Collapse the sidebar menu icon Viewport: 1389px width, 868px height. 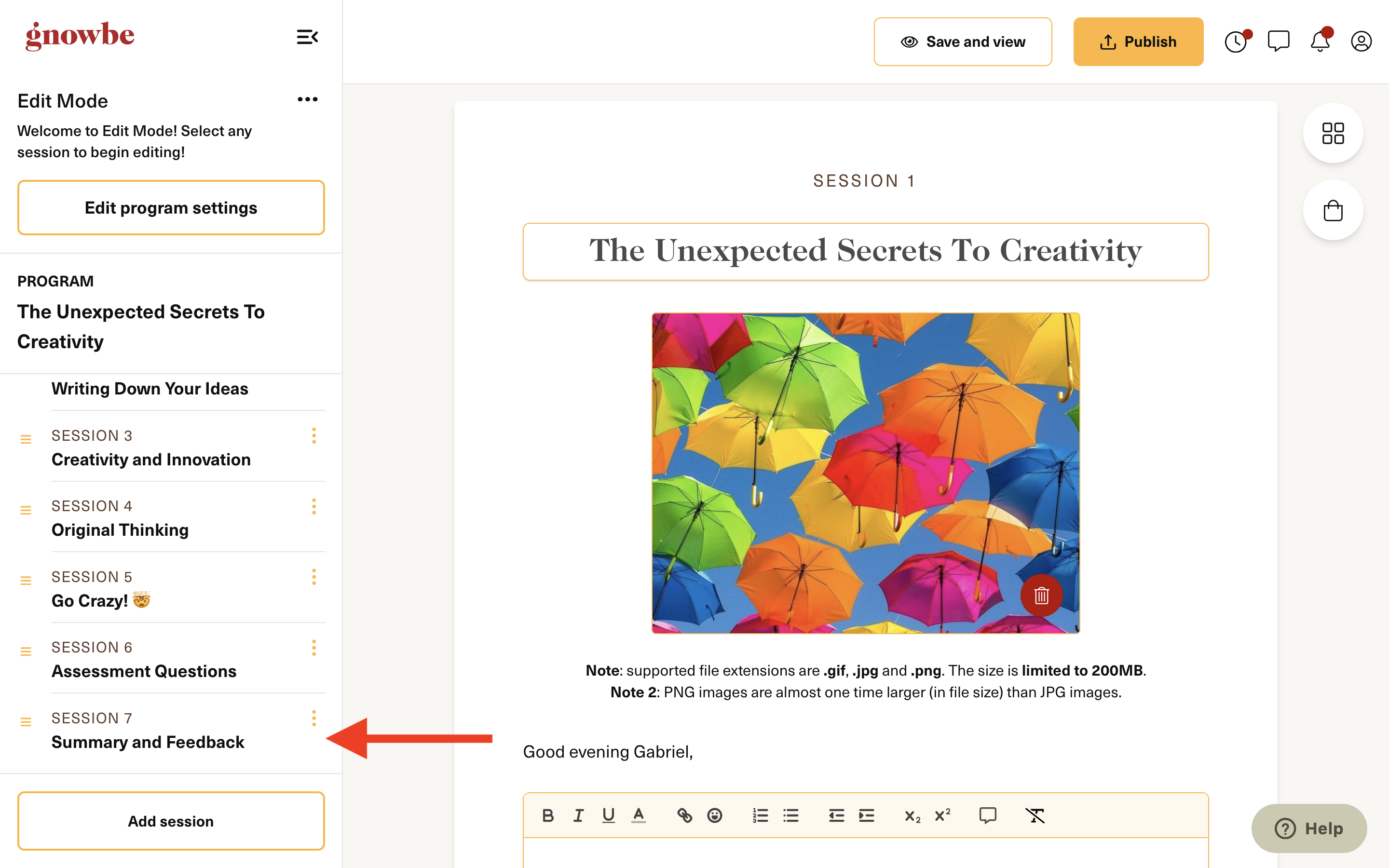click(x=307, y=37)
